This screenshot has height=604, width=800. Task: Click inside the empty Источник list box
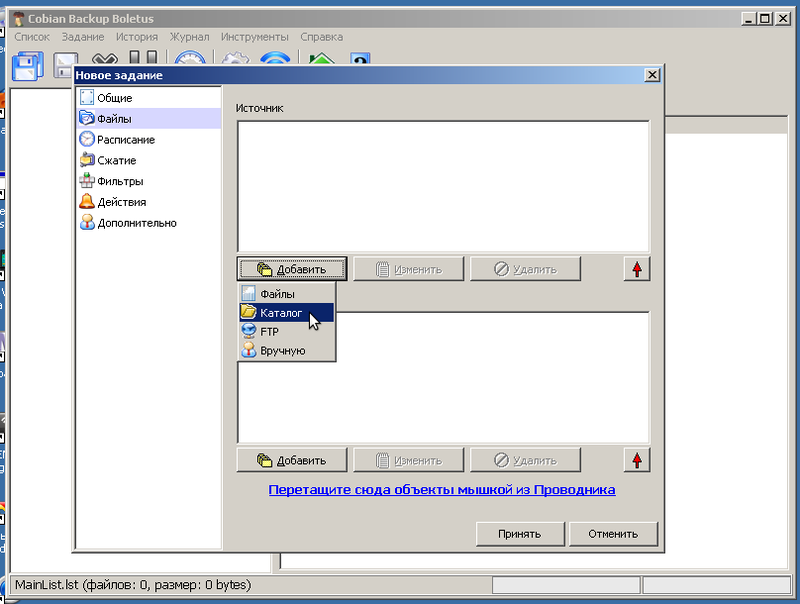[x=443, y=186]
